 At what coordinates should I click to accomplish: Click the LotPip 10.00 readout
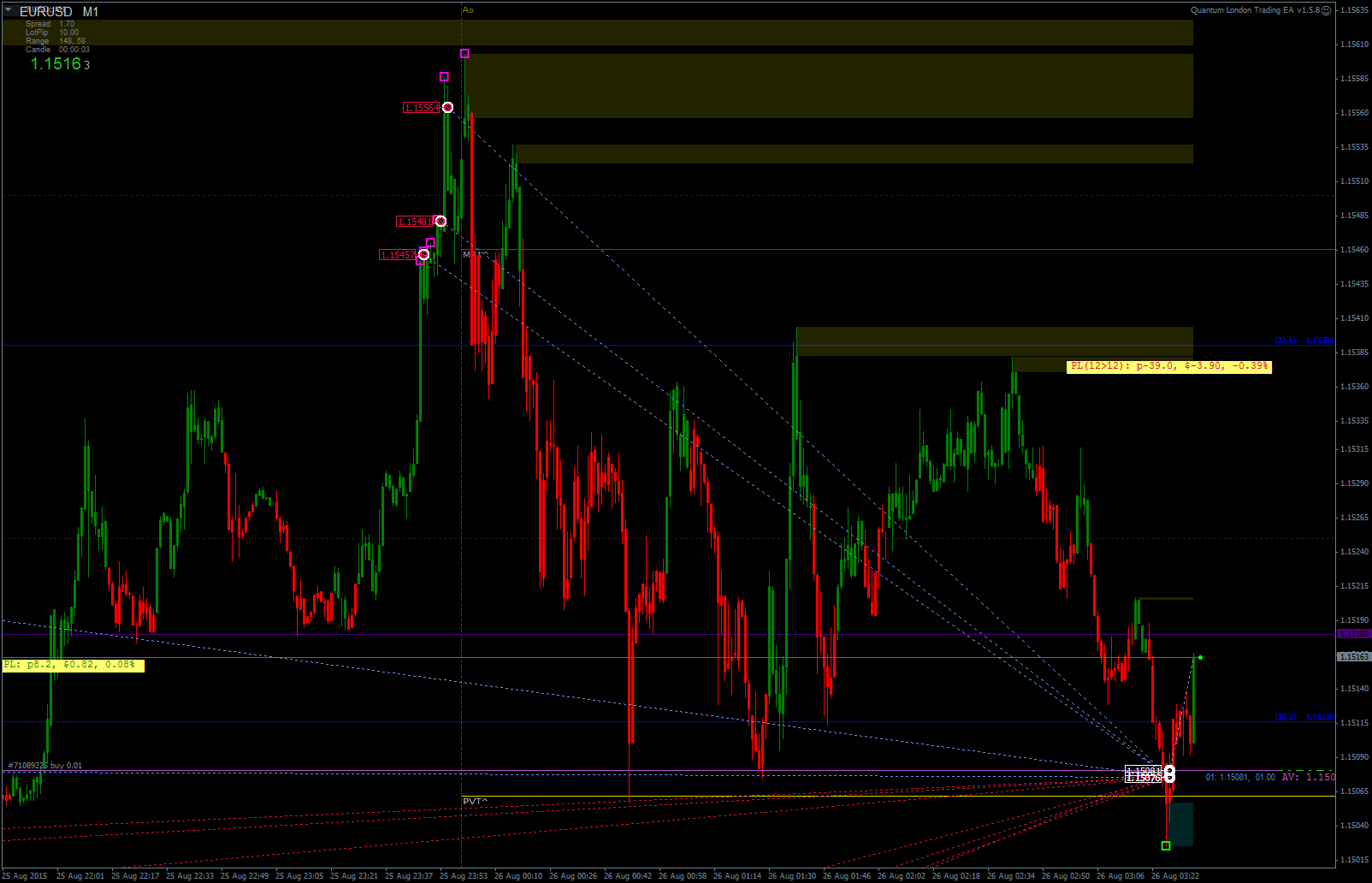51,33
